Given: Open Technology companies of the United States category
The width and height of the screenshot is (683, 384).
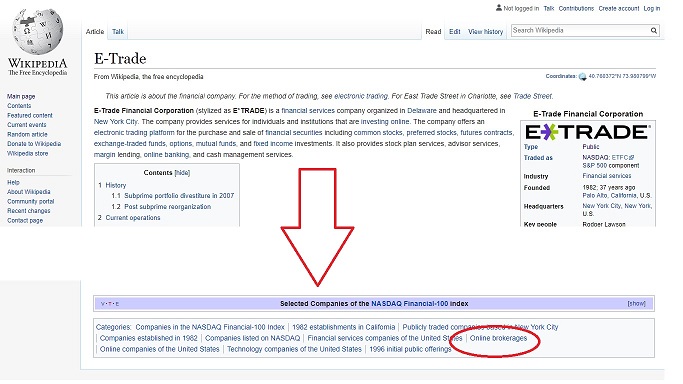Looking at the screenshot, I should point(294,349).
